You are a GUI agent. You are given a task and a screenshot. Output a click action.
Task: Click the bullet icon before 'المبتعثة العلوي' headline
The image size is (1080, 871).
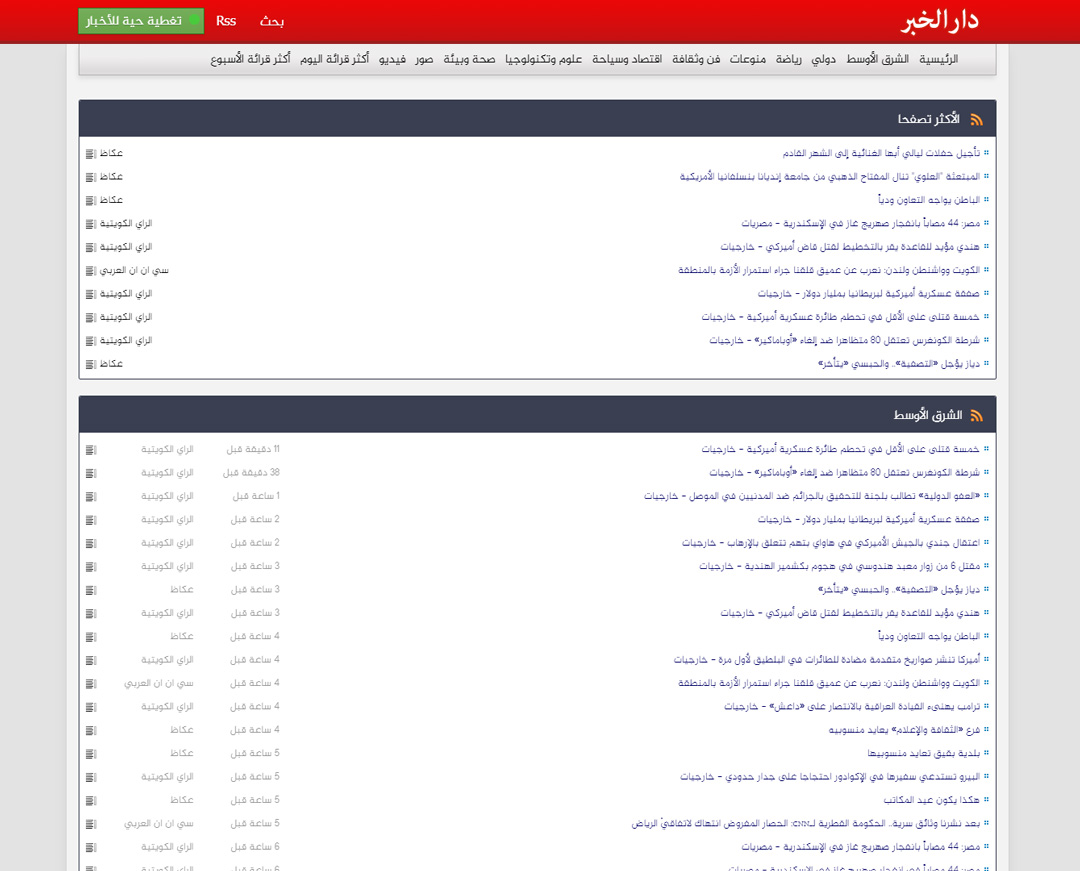point(987,177)
